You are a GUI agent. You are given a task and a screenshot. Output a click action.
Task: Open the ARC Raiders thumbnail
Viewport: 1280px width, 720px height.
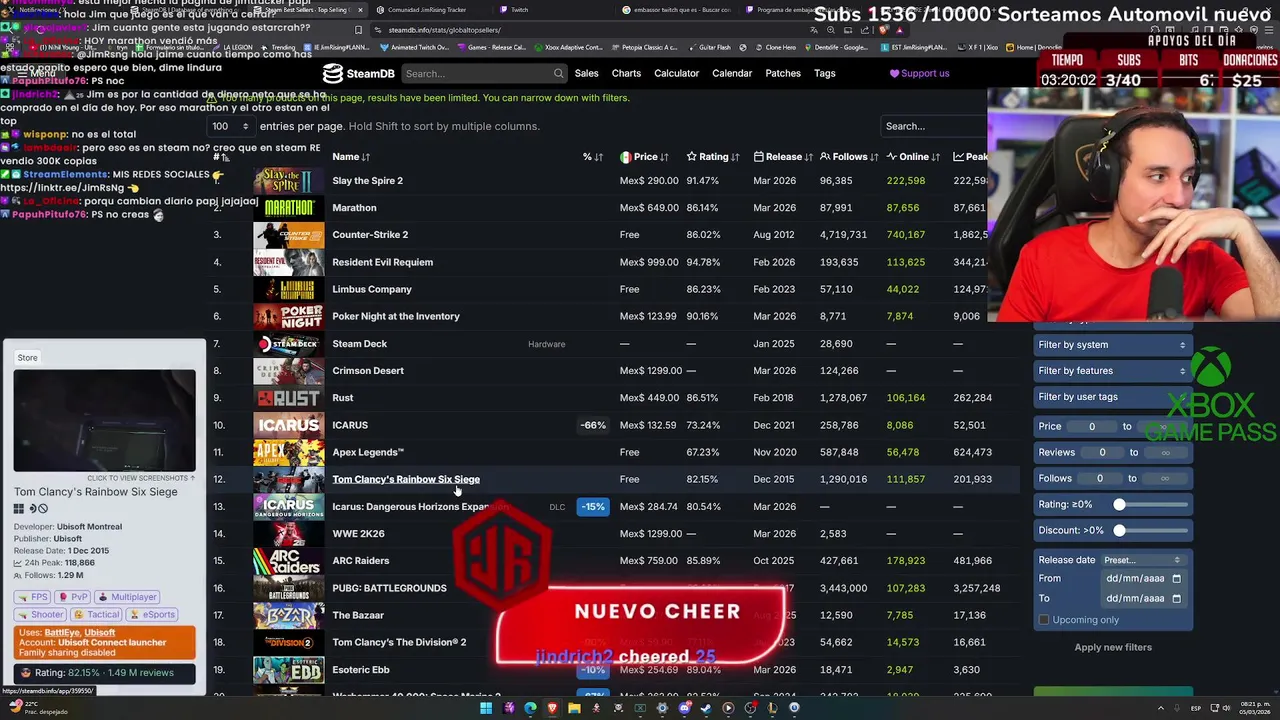click(289, 561)
